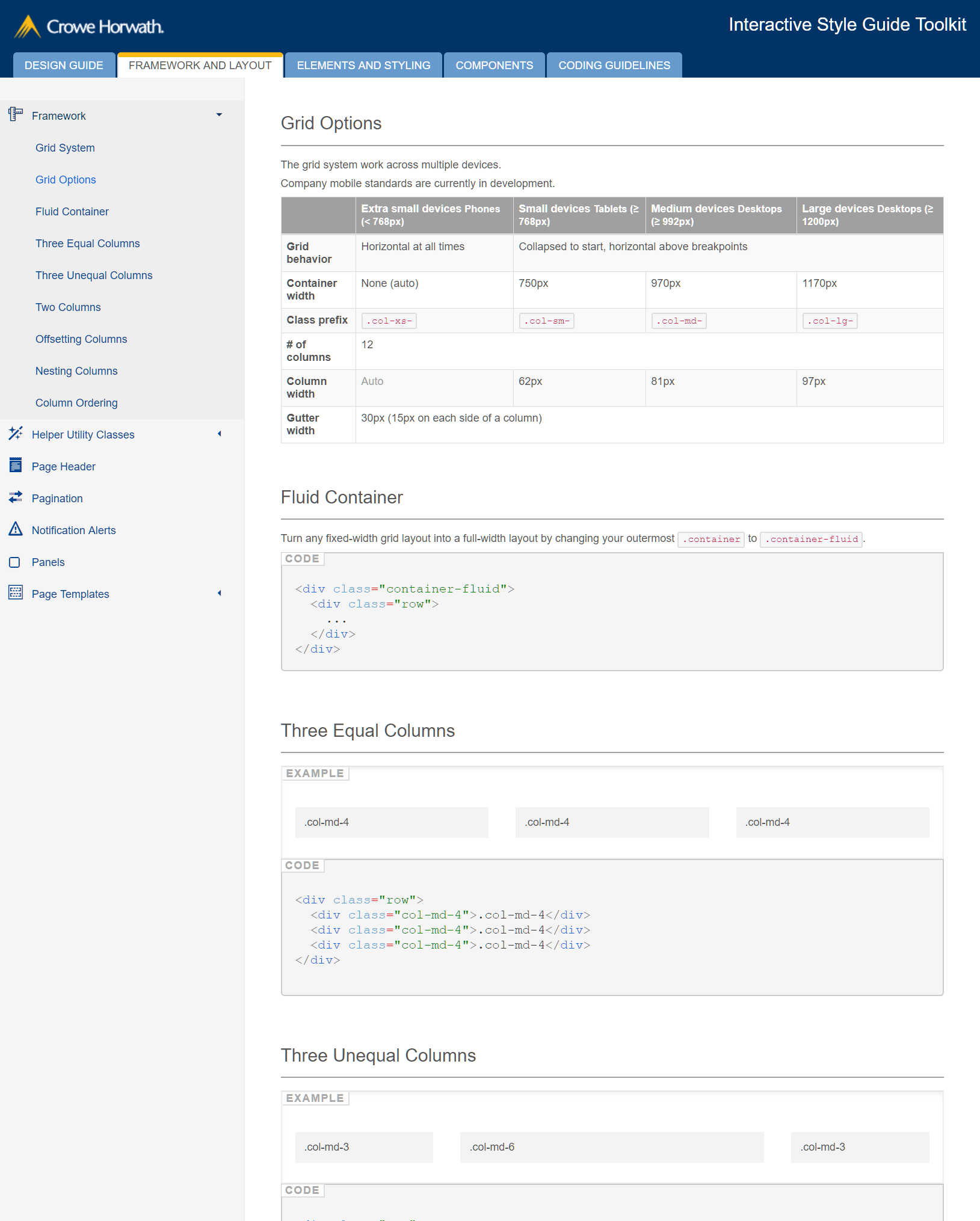This screenshot has height=1221, width=980.
Task: Open the Elements and Styling tab
Action: pyautogui.click(x=363, y=66)
